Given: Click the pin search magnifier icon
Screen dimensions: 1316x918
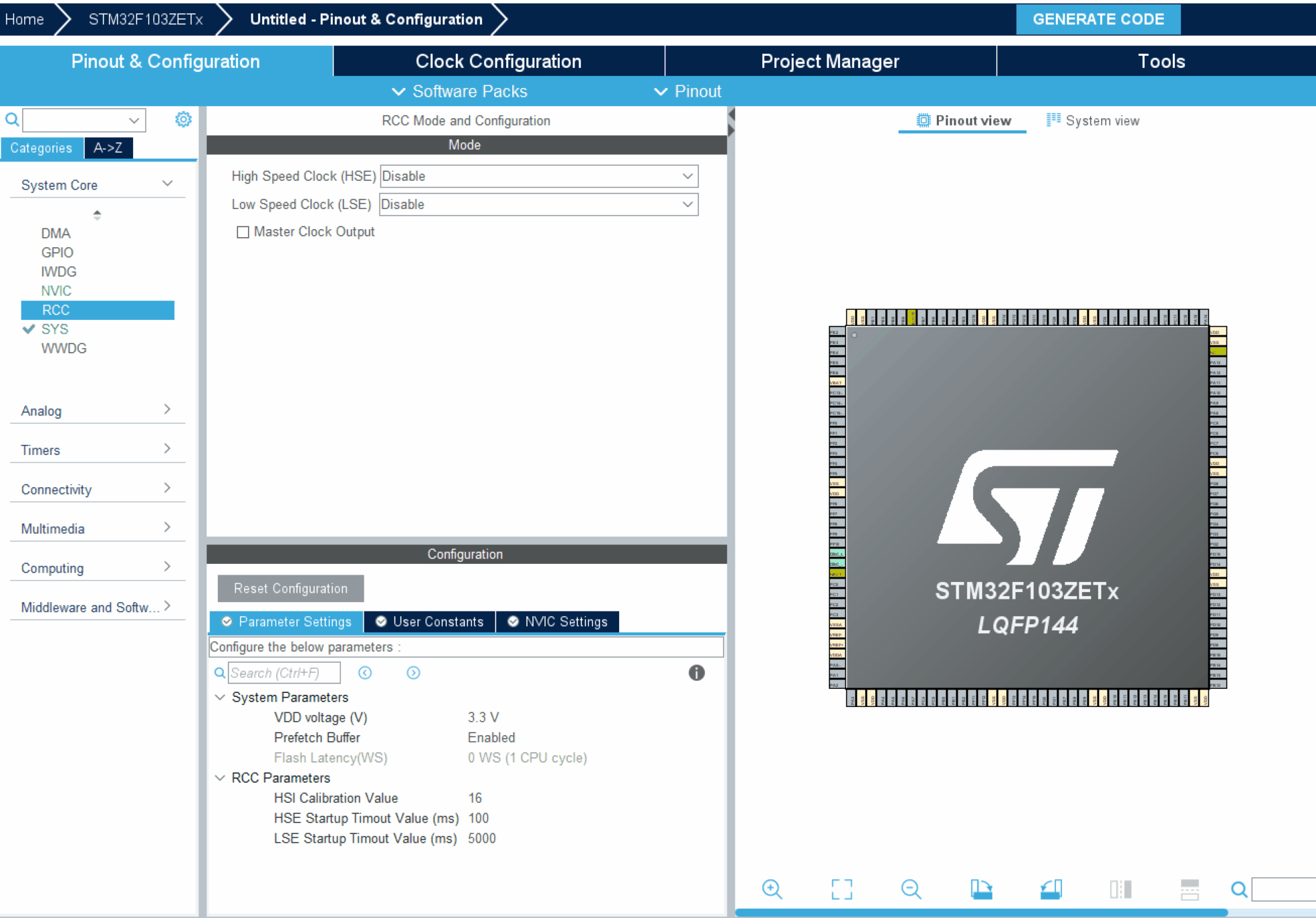Looking at the screenshot, I should pos(1239,890).
